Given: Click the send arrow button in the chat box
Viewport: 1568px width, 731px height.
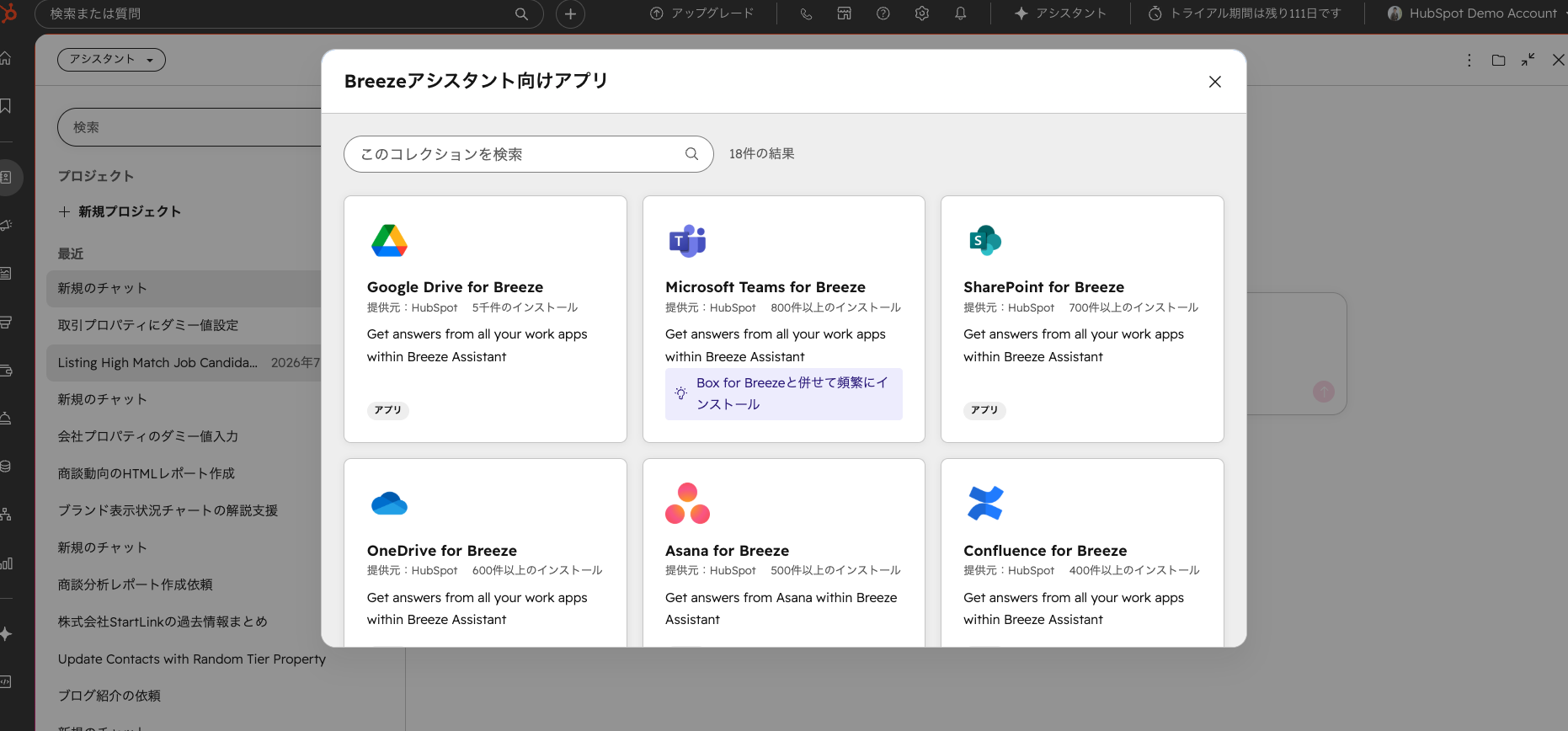Looking at the screenshot, I should [1324, 392].
